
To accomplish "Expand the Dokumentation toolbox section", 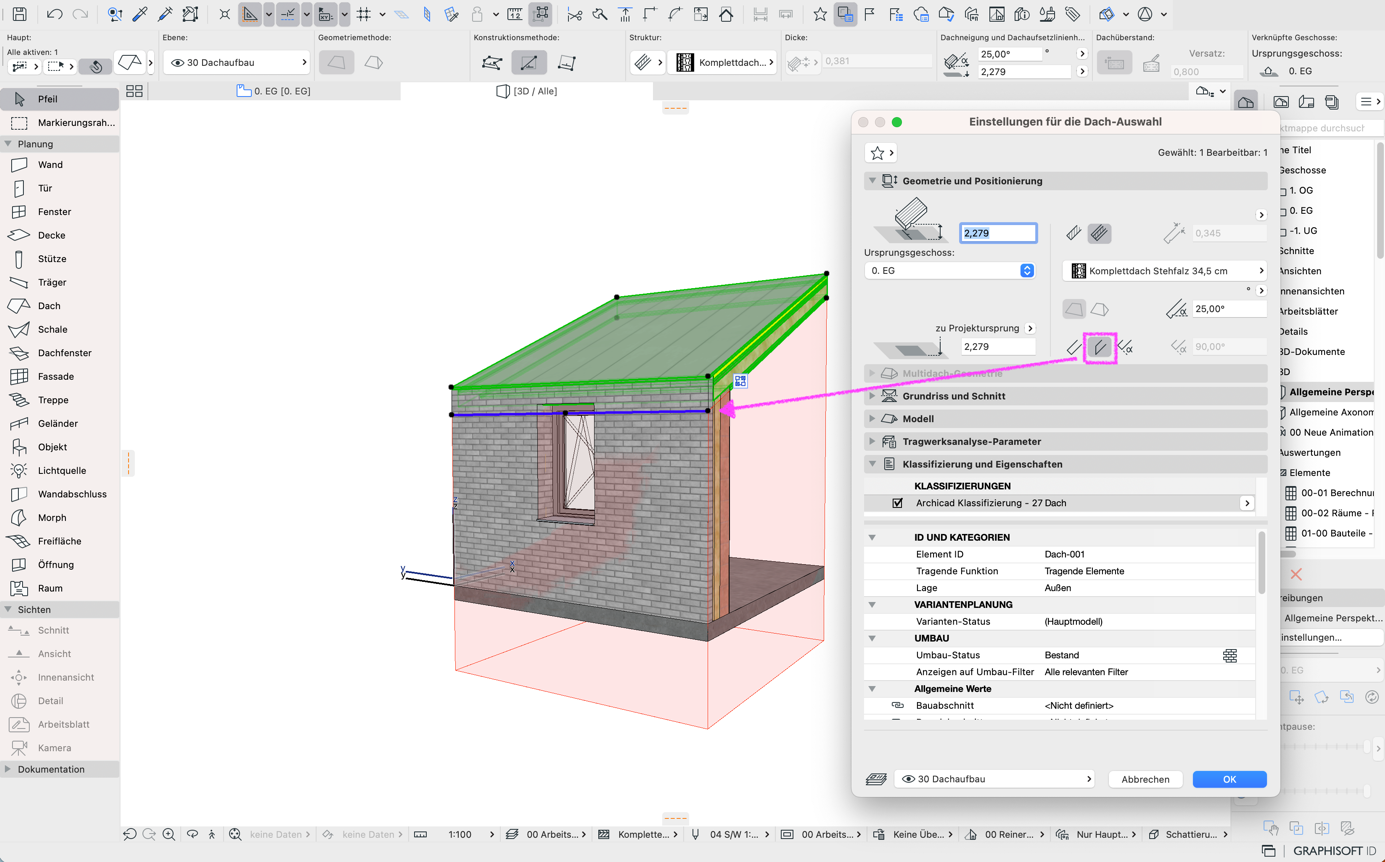I will point(8,769).
